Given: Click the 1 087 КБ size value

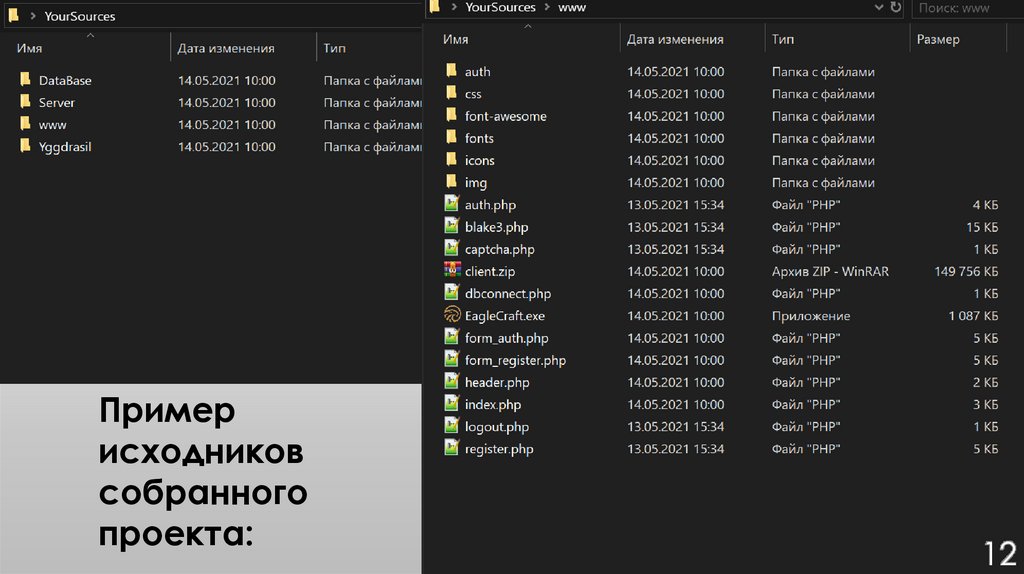Looking at the screenshot, I should (973, 315).
